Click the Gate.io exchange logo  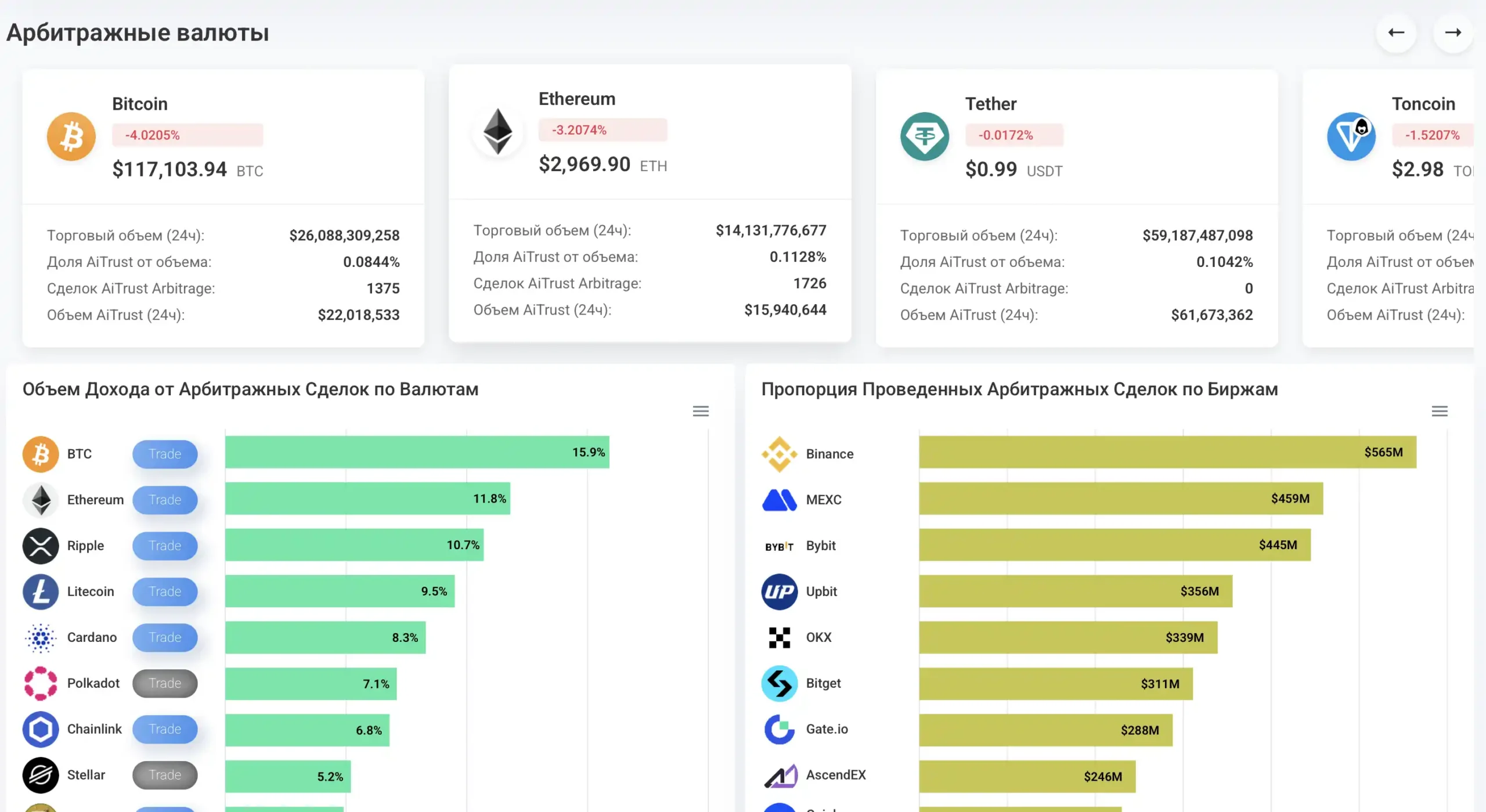pos(780,729)
